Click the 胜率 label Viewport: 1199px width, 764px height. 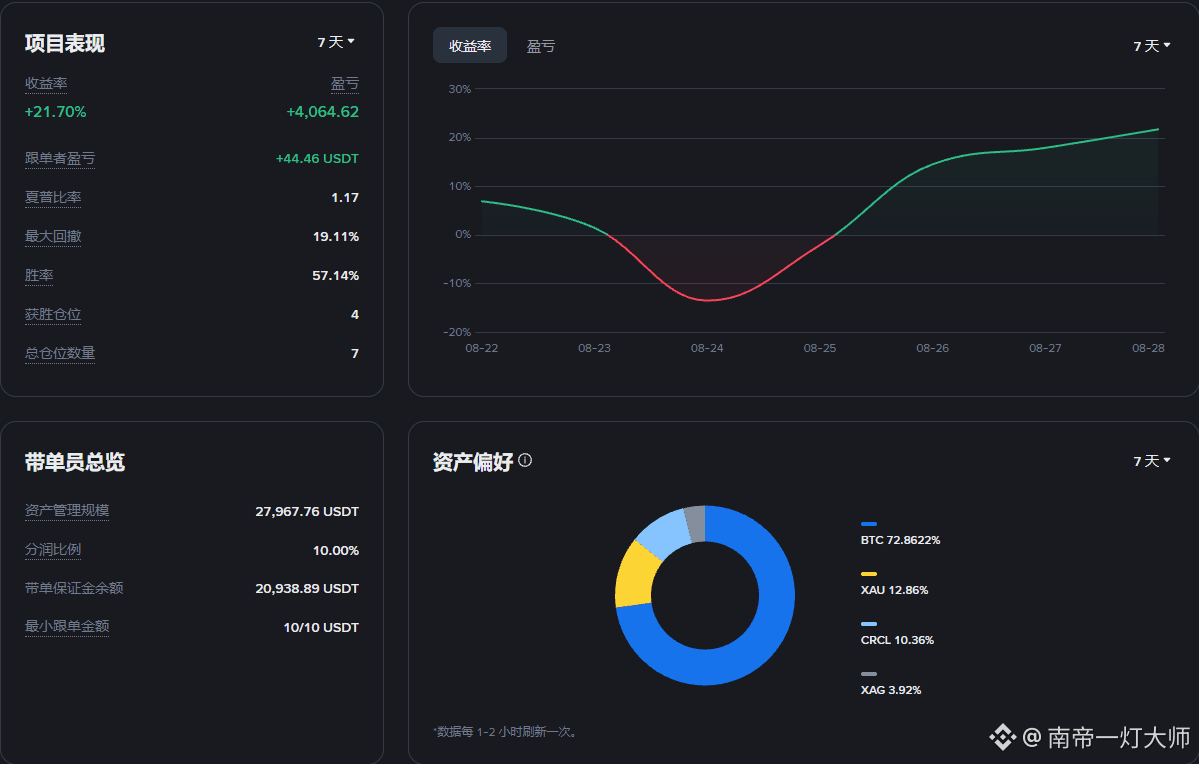tap(39, 275)
